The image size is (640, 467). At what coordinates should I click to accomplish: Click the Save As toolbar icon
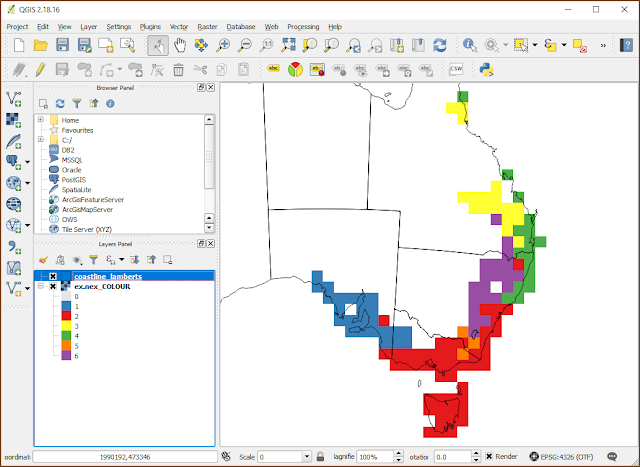[x=84, y=44]
